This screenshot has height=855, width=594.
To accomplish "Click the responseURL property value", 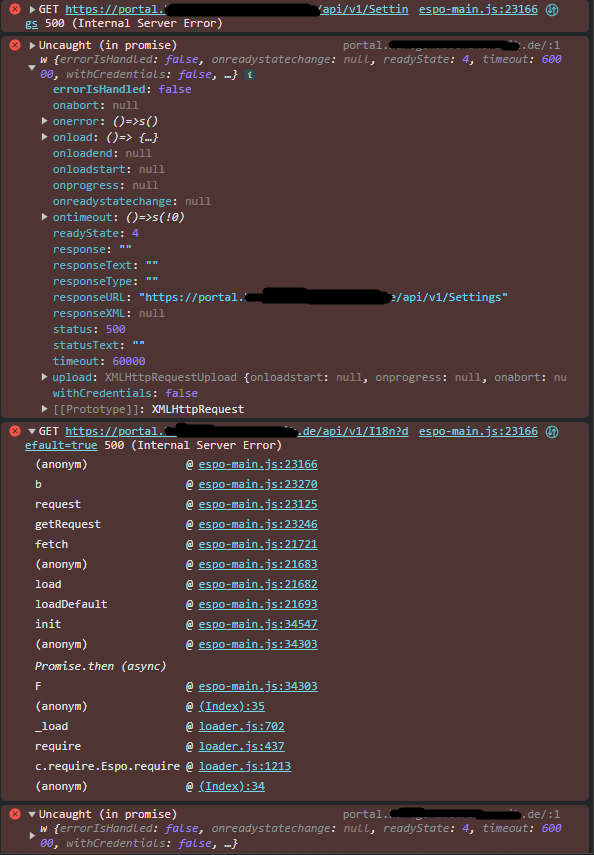I will (x=323, y=297).
